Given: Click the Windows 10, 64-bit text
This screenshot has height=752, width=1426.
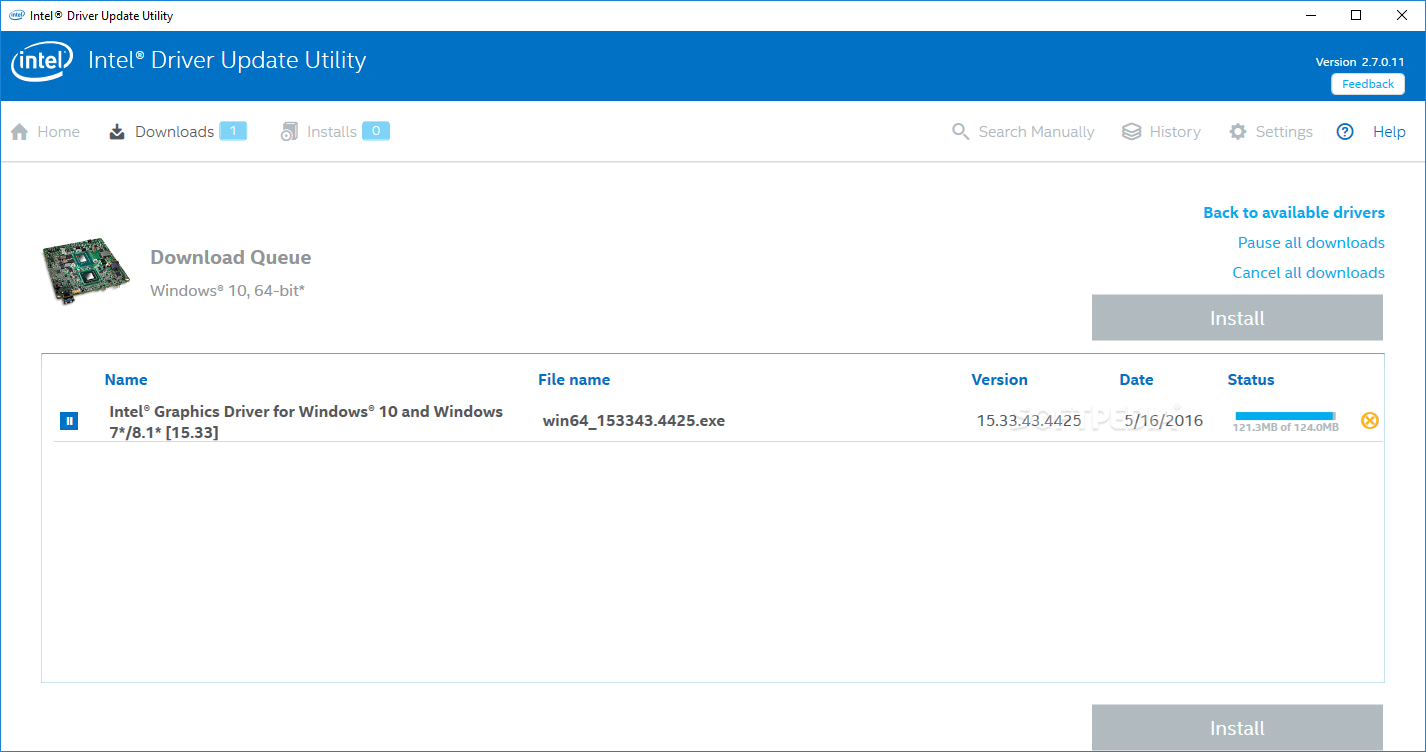Looking at the screenshot, I should point(227,291).
